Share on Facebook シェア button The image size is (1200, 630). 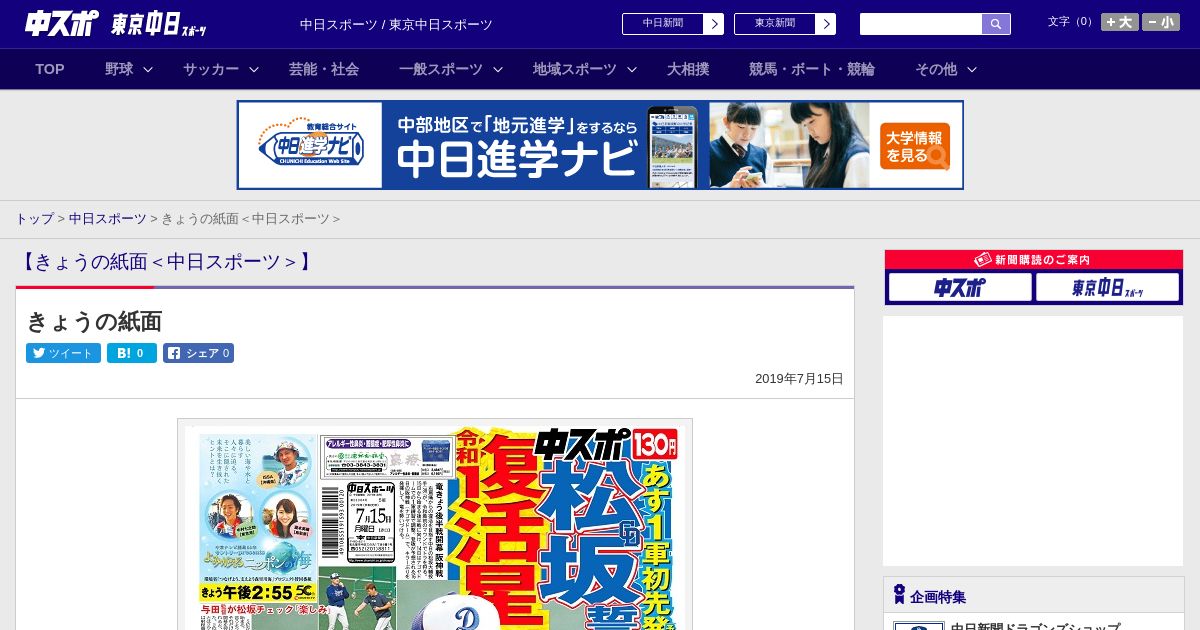[x=198, y=353]
